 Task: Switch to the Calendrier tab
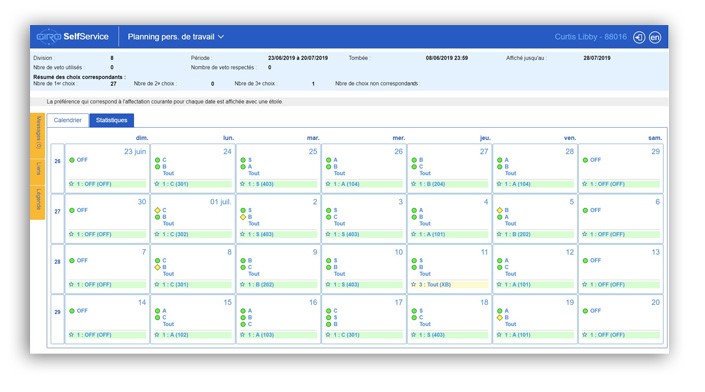point(67,120)
